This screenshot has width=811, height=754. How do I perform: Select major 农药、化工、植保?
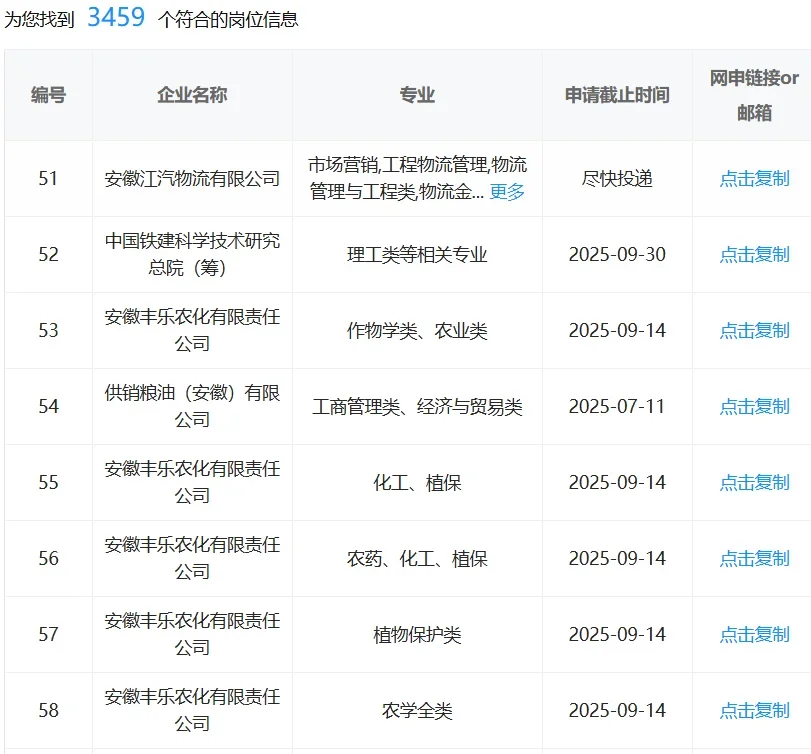[x=417, y=559]
